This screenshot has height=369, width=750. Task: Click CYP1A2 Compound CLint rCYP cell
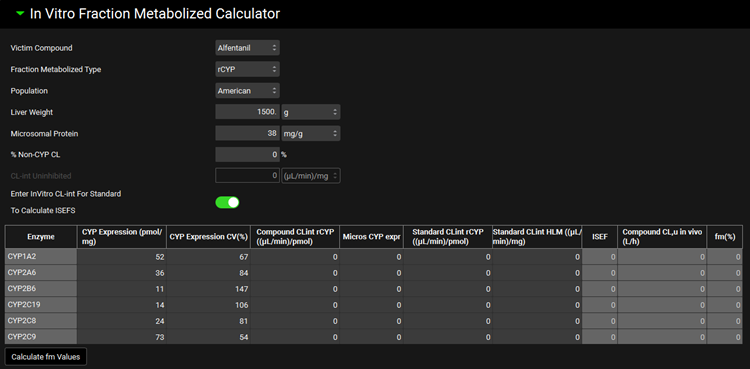pos(295,257)
